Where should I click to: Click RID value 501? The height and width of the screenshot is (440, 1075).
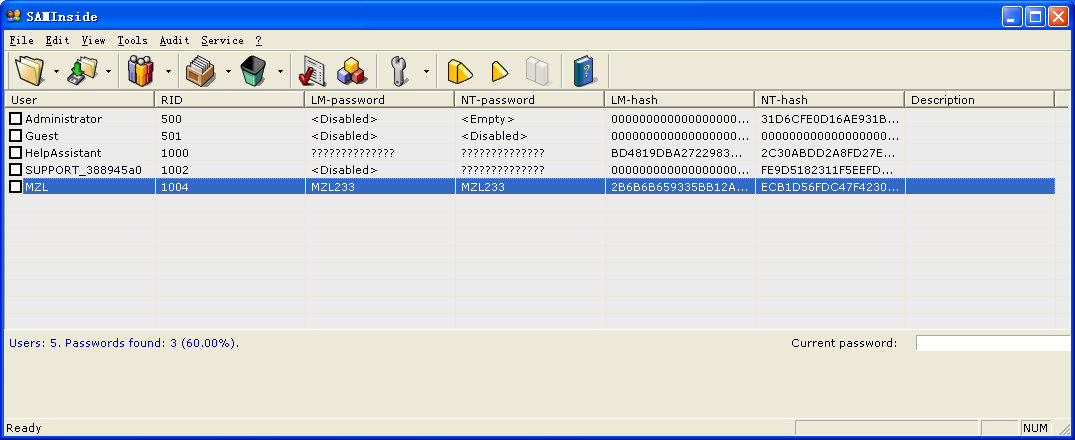tap(171, 136)
